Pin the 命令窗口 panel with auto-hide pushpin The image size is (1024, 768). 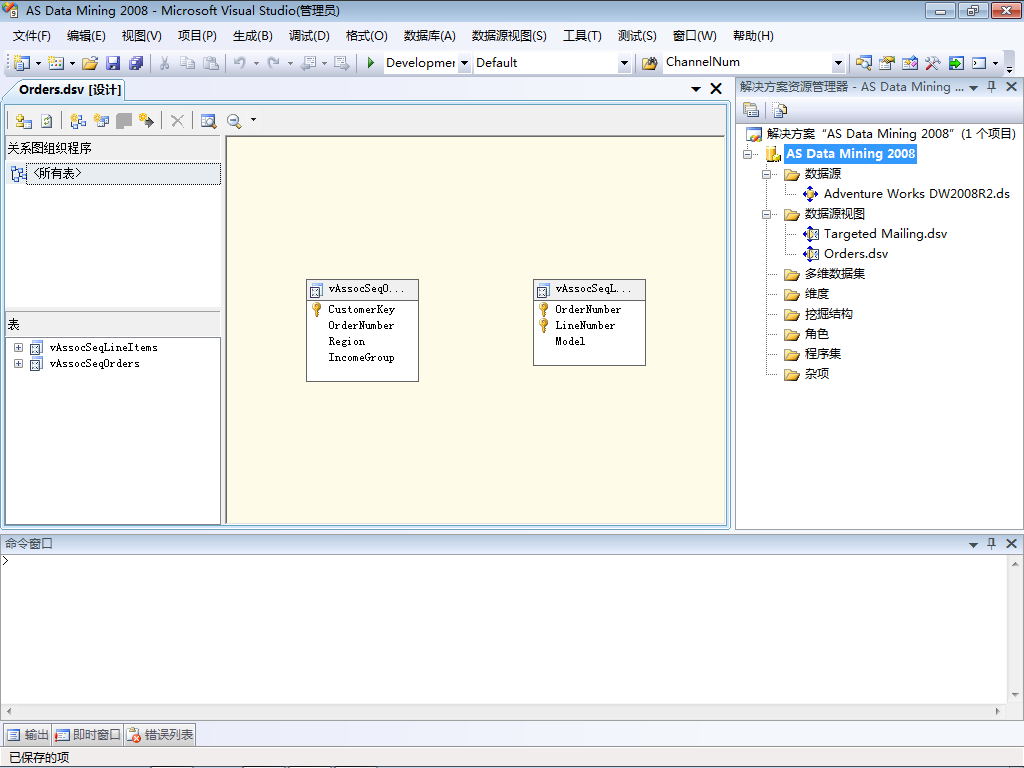[x=991, y=543]
